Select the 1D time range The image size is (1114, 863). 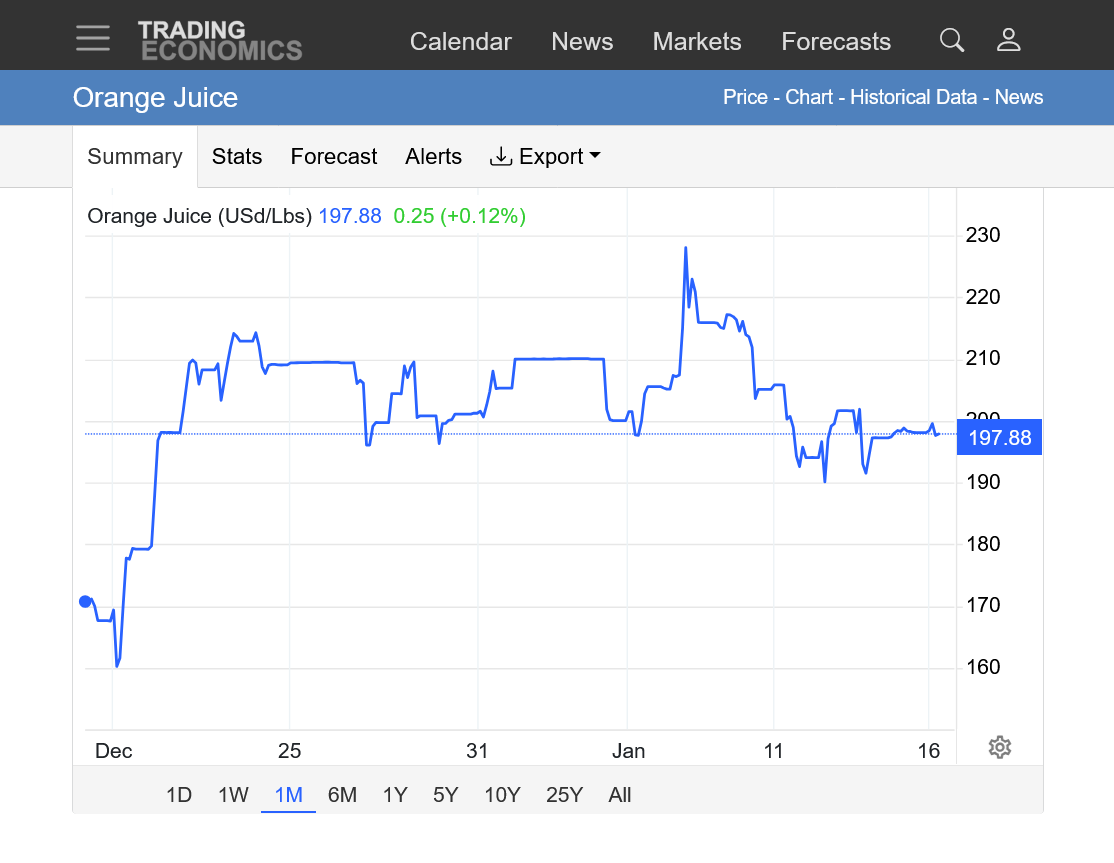coord(179,795)
